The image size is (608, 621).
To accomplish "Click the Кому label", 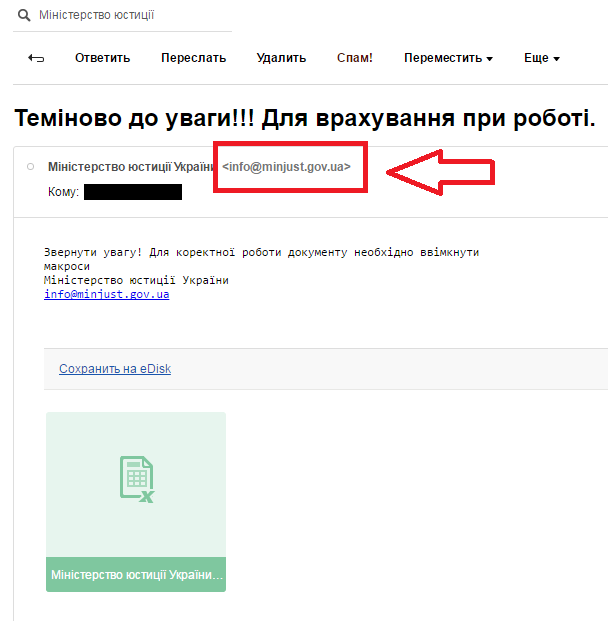I will point(62,191).
